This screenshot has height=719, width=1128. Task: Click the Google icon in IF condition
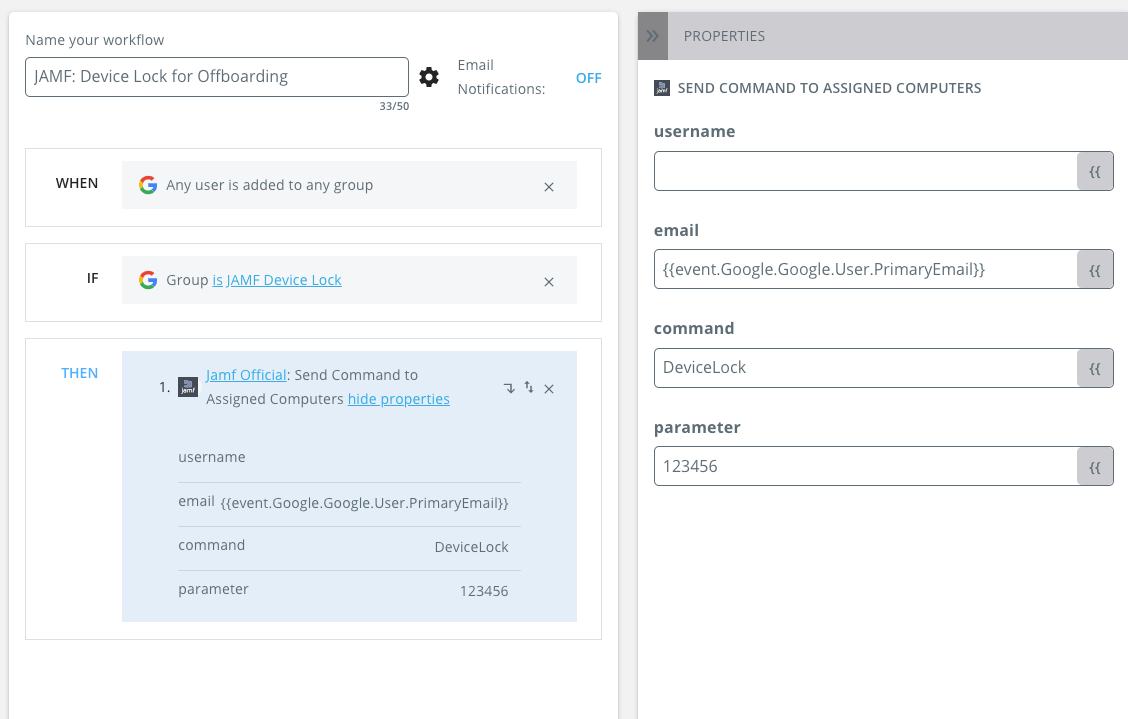pos(148,280)
